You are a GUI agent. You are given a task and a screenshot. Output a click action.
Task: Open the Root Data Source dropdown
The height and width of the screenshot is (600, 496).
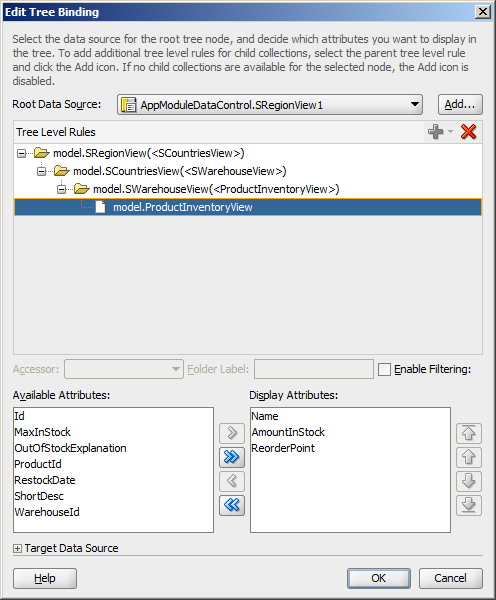[414, 104]
